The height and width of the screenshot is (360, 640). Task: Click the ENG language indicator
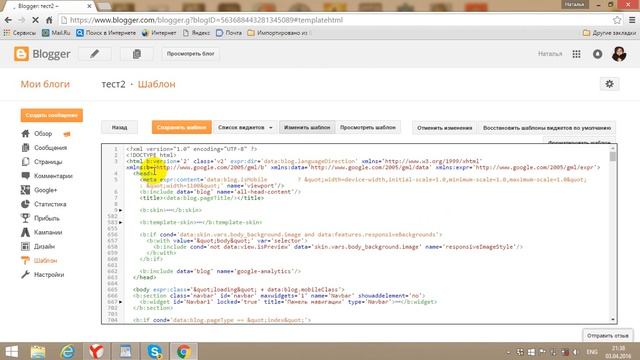tap(592, 352)
